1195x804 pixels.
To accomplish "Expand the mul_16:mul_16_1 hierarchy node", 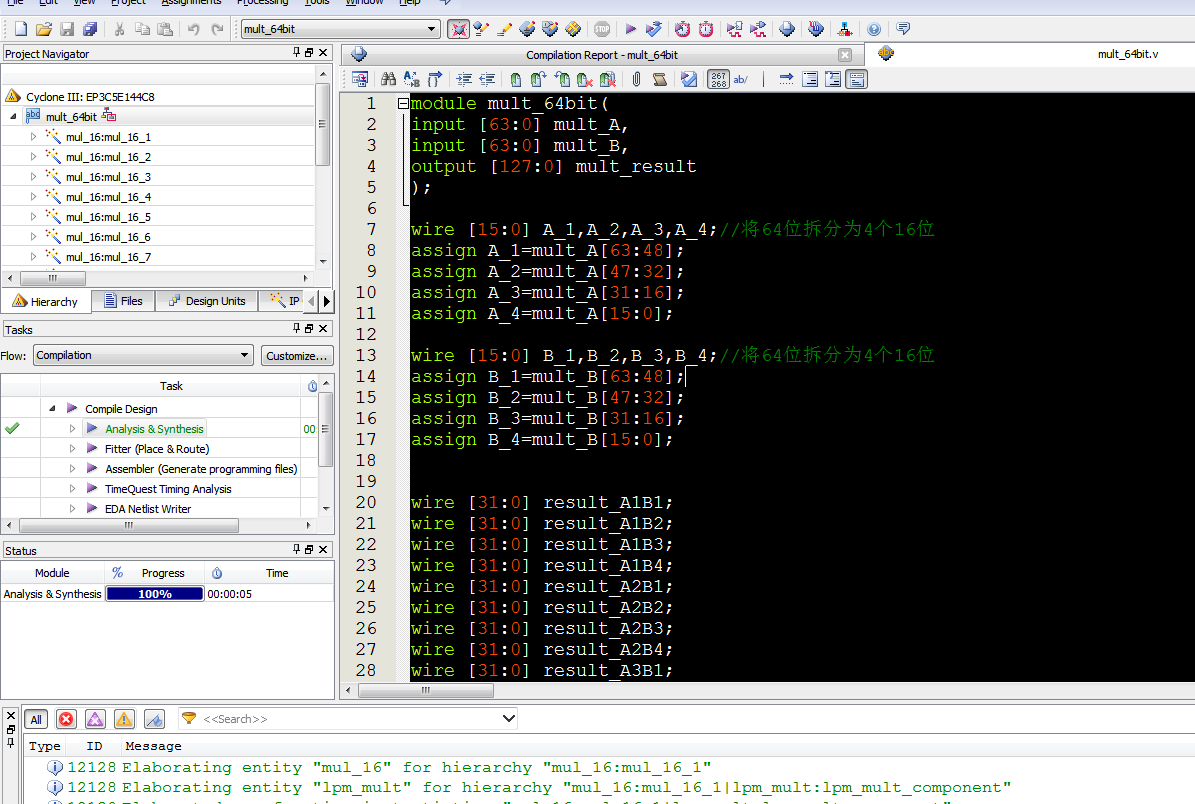I will 33,137.
